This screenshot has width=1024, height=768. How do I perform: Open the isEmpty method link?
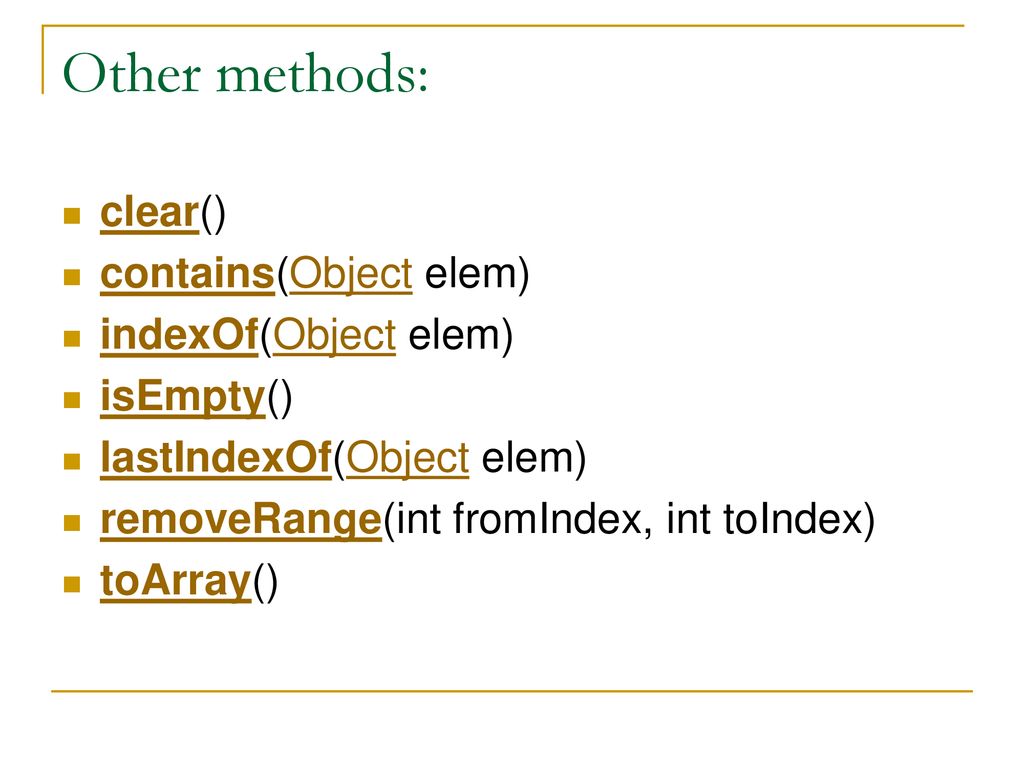[x=183, y=397]
